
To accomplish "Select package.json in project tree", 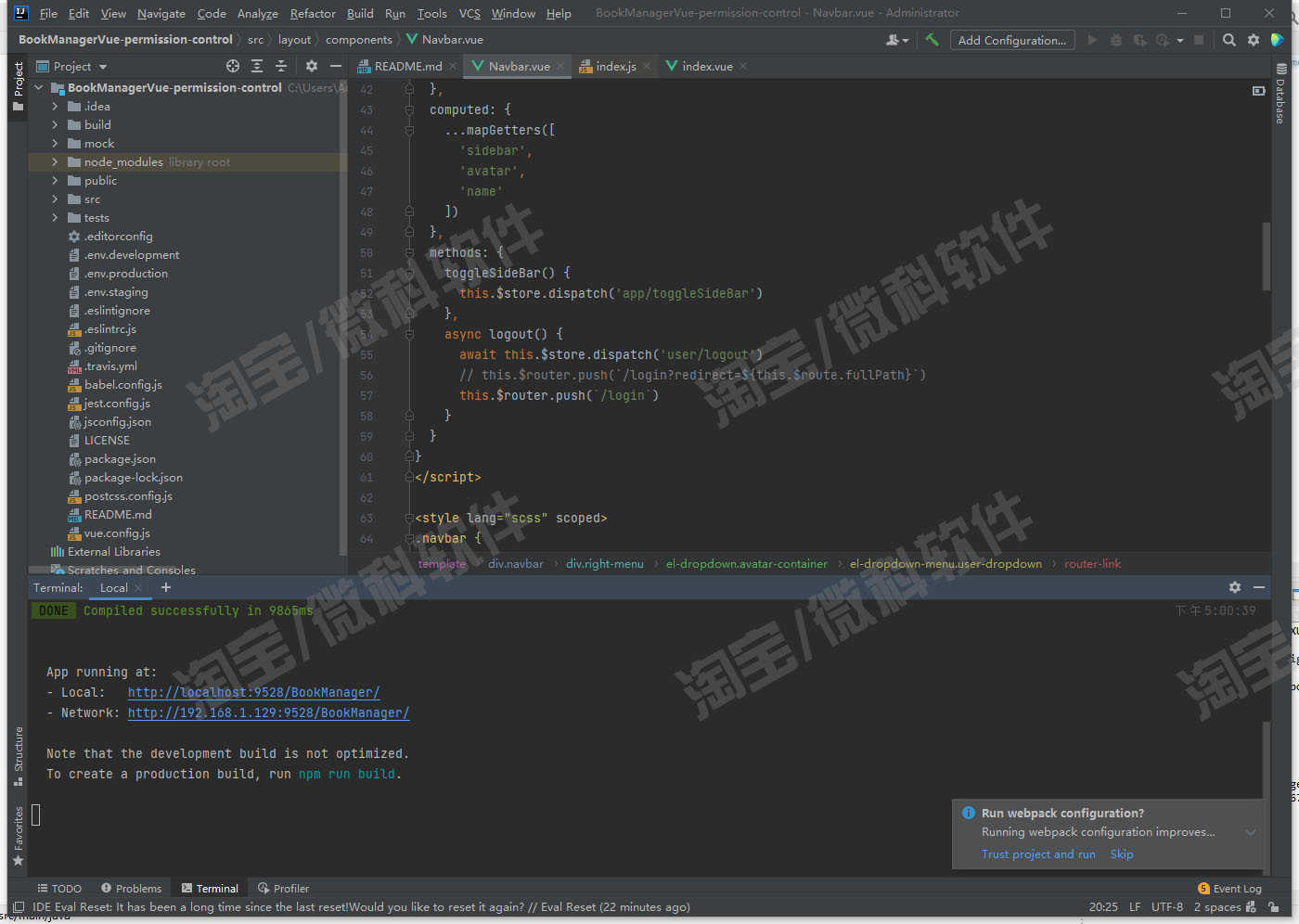I will tap(120, 458).
